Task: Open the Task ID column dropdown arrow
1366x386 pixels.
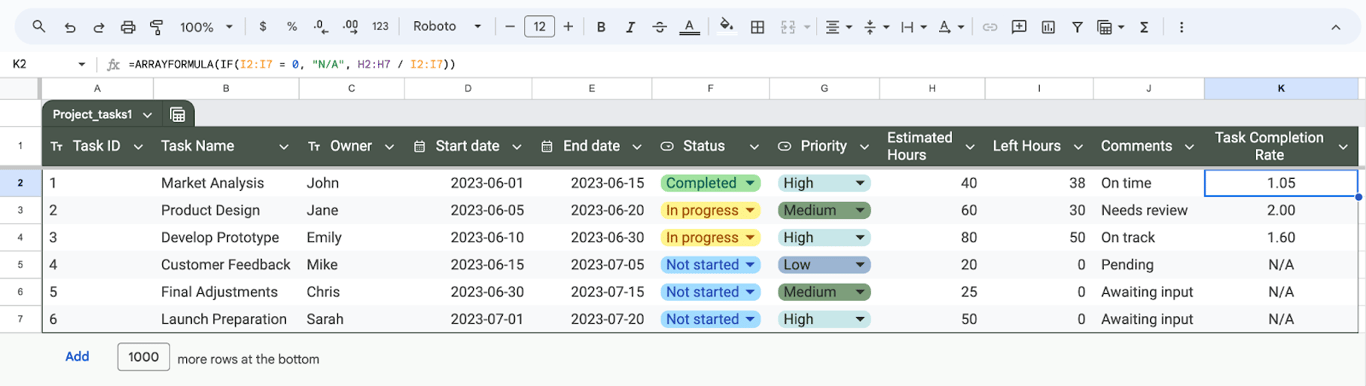Action: (139, 147)
